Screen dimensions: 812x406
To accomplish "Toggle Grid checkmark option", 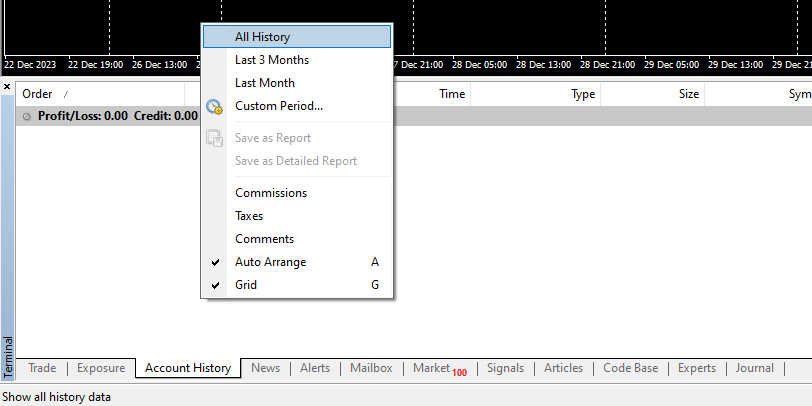I will pos(246,285).
